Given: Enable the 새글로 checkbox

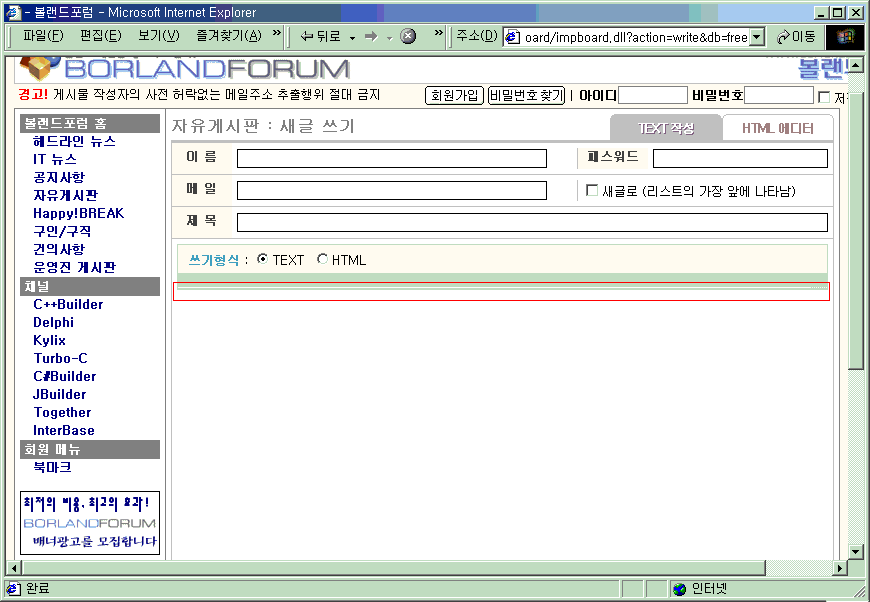Looking at the screenshot, I should (x=592, y=190).
